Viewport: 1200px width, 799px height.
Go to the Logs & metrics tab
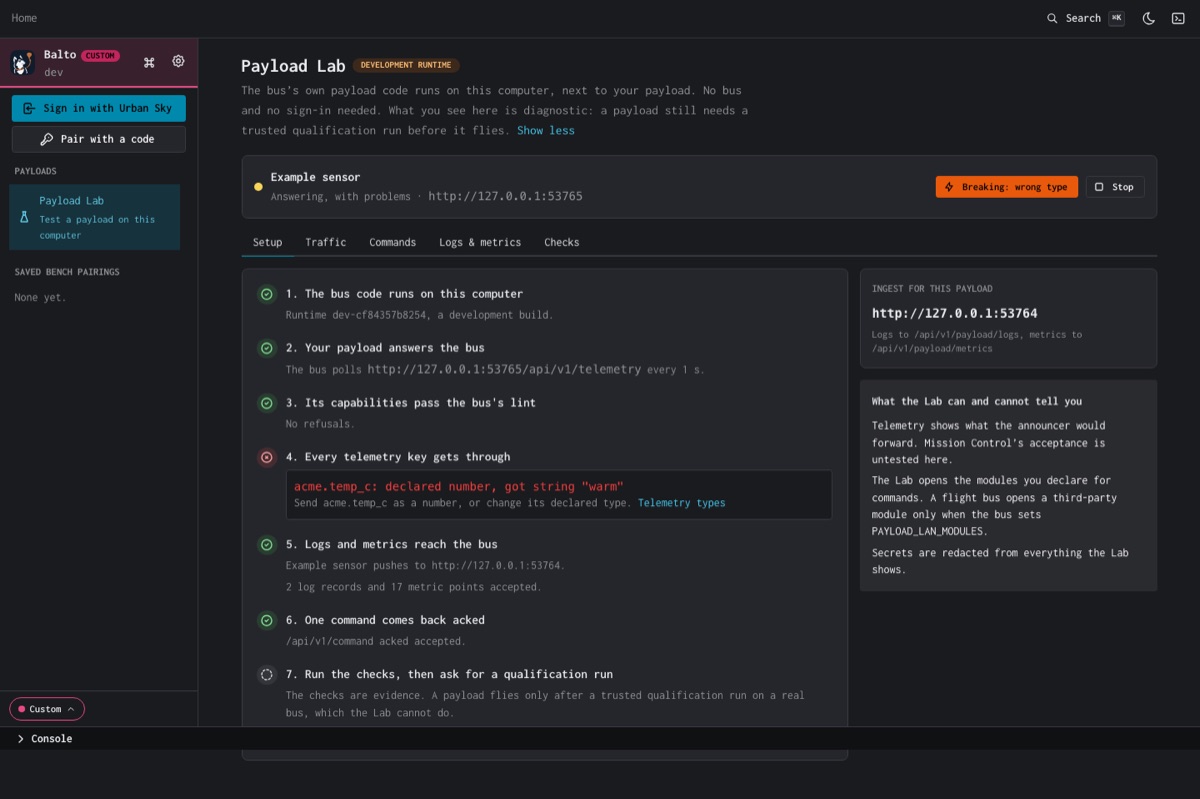tap(480, 242)
